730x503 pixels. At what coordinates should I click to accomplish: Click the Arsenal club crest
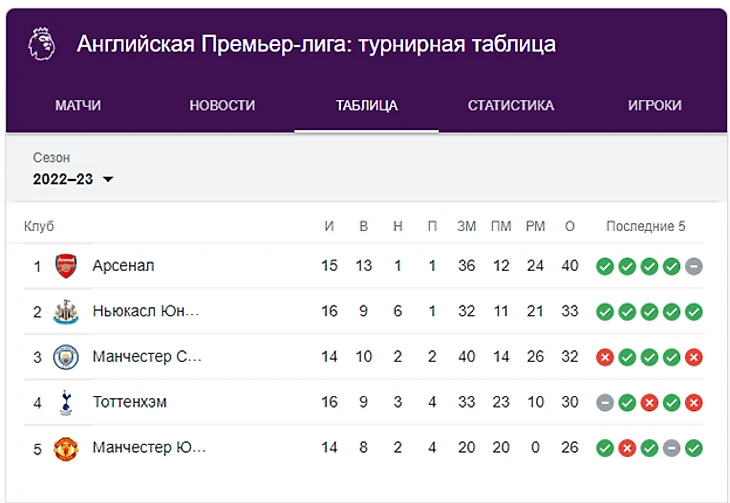point(66,266)
